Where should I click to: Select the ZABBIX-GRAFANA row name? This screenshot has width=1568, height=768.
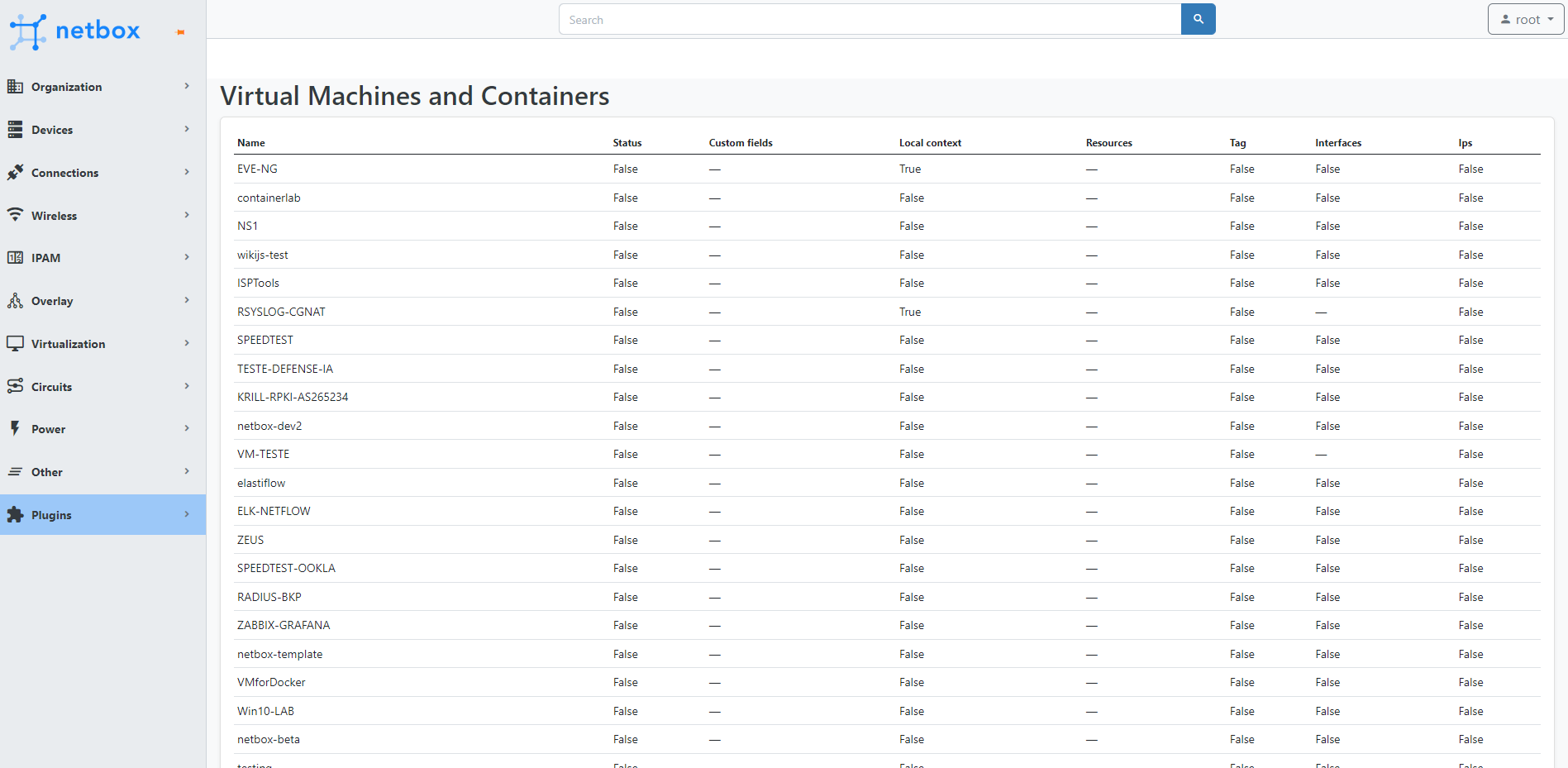coord(284,625)
